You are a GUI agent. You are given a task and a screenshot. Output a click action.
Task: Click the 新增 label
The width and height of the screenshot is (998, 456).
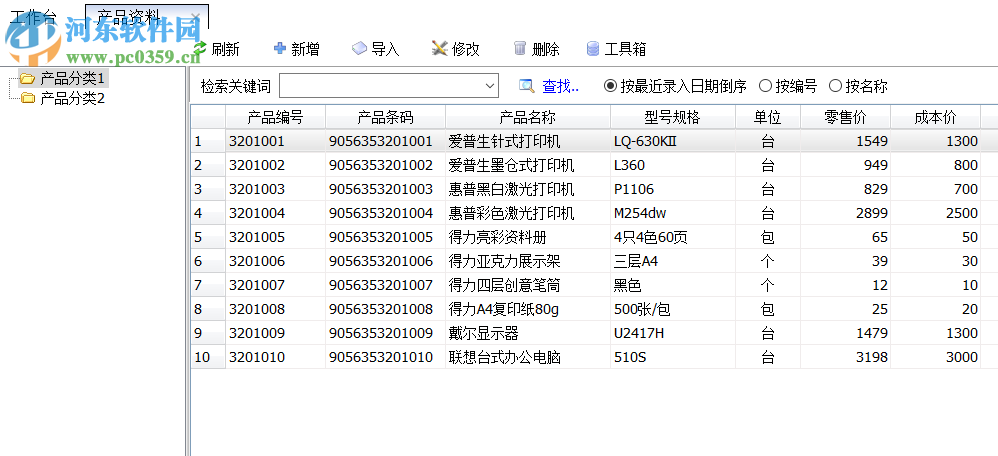306,49
